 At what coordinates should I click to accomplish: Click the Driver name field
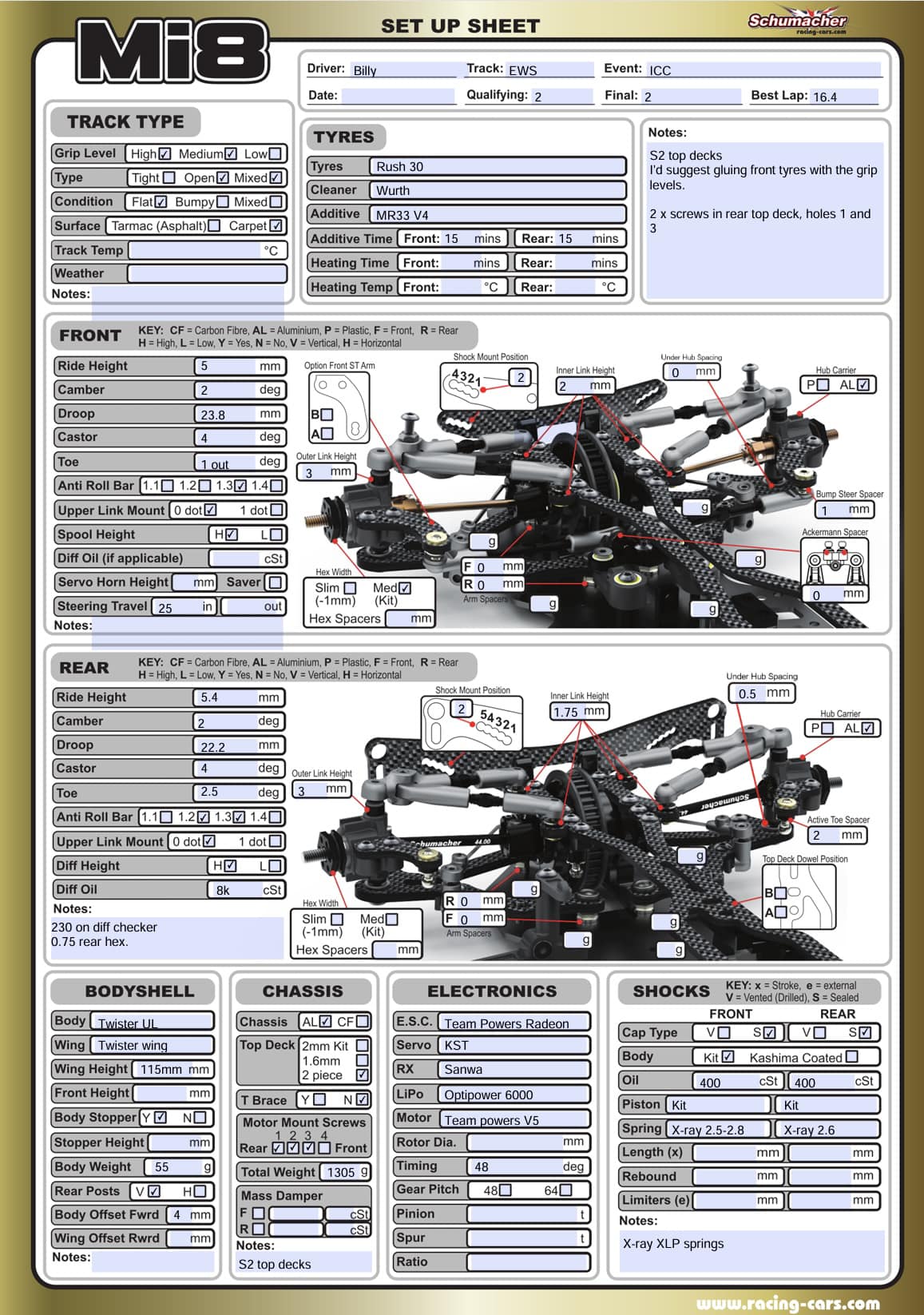coord(403,70)
